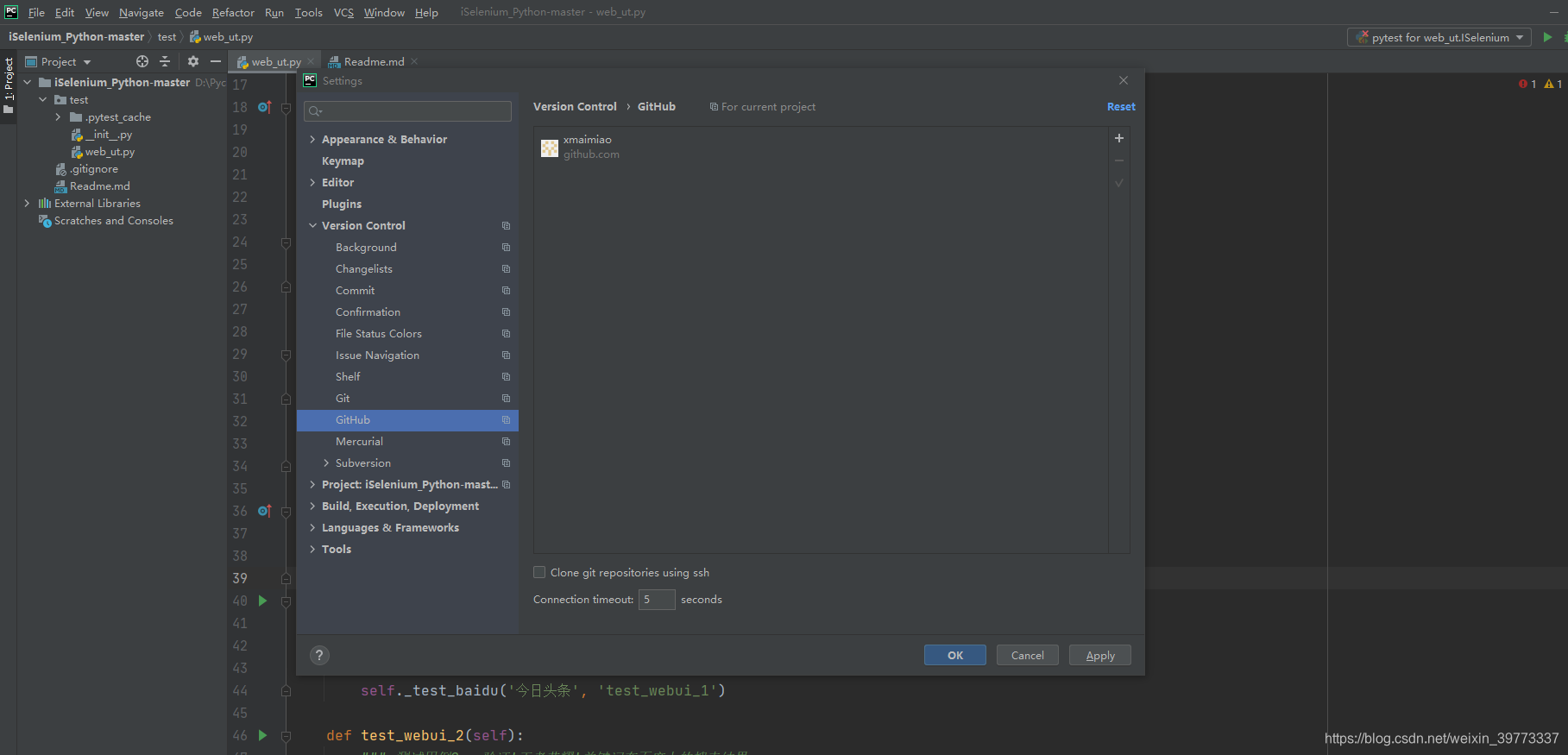Expand the .pytest_cache folder
Screen dimensions: 1568x755
click(58, 117)
